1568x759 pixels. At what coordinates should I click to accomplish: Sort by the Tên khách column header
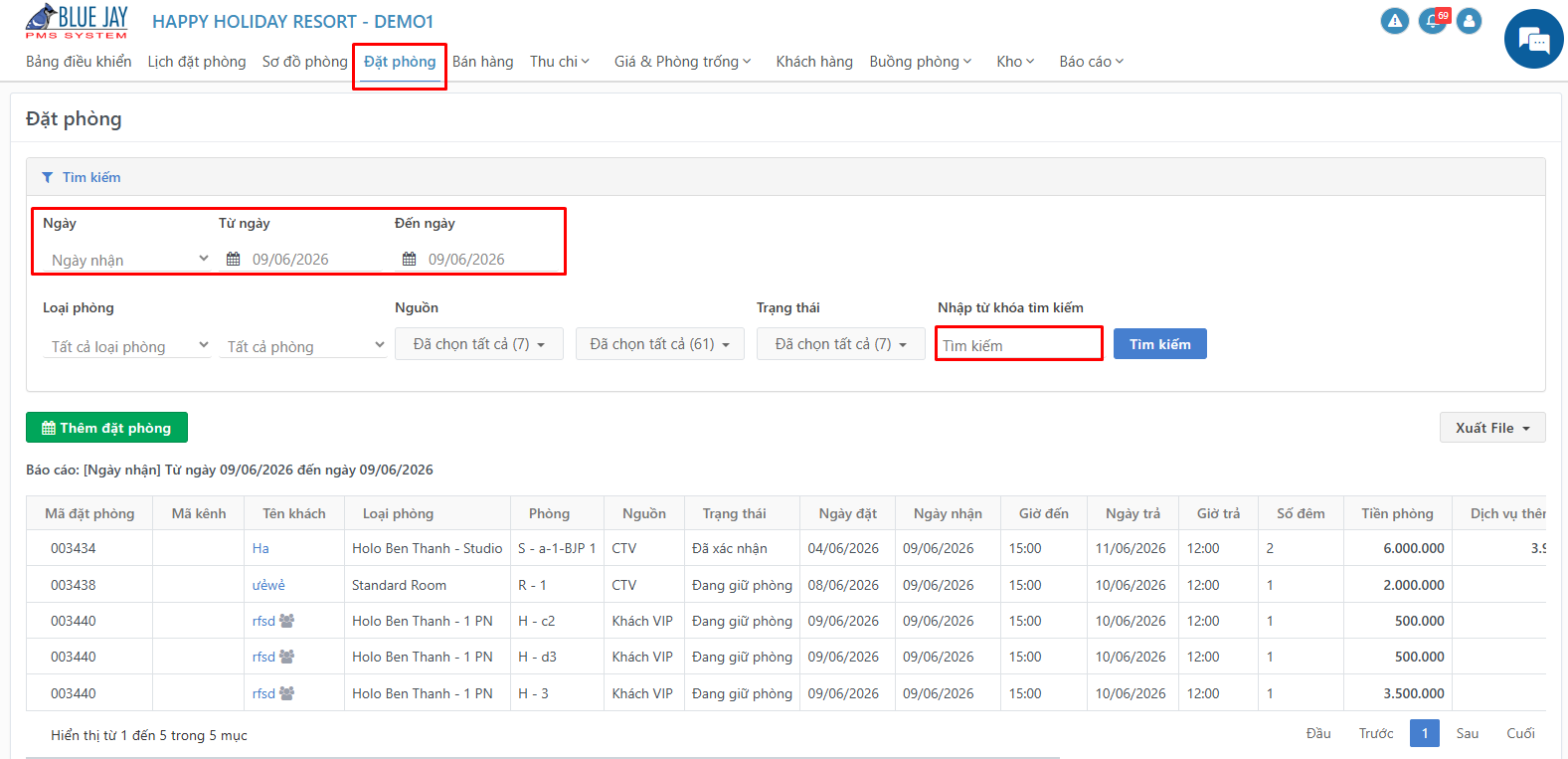pyautogui.click(x=294, y=513)
